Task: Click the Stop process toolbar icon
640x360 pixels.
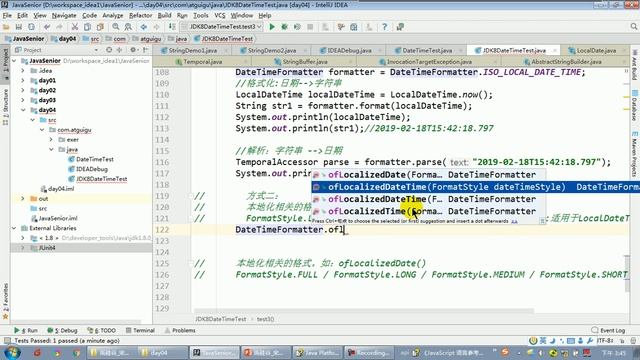Action: coord(310,27)
